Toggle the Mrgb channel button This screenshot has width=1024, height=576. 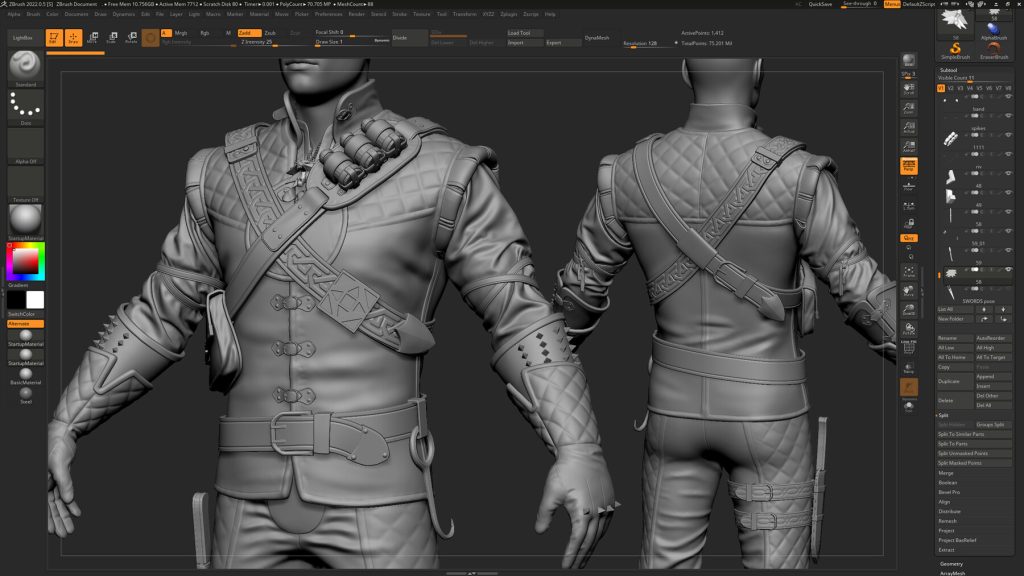tap(181, 33)
